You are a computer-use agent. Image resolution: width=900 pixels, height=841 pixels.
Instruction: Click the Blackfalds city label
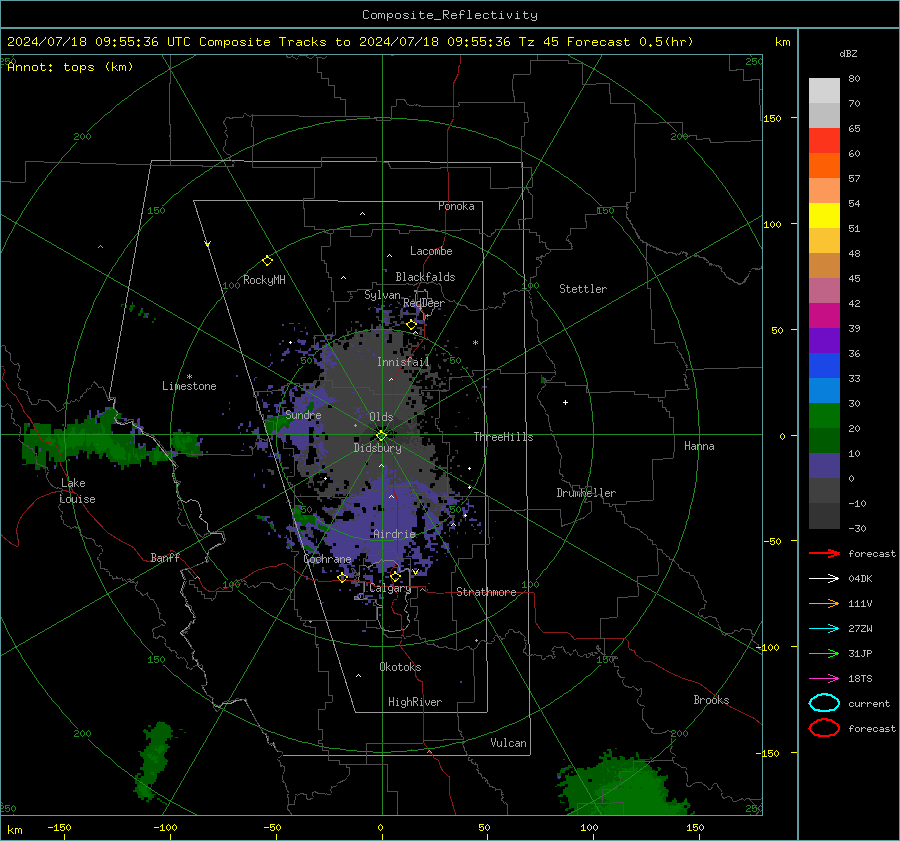(x=425, y=277)
